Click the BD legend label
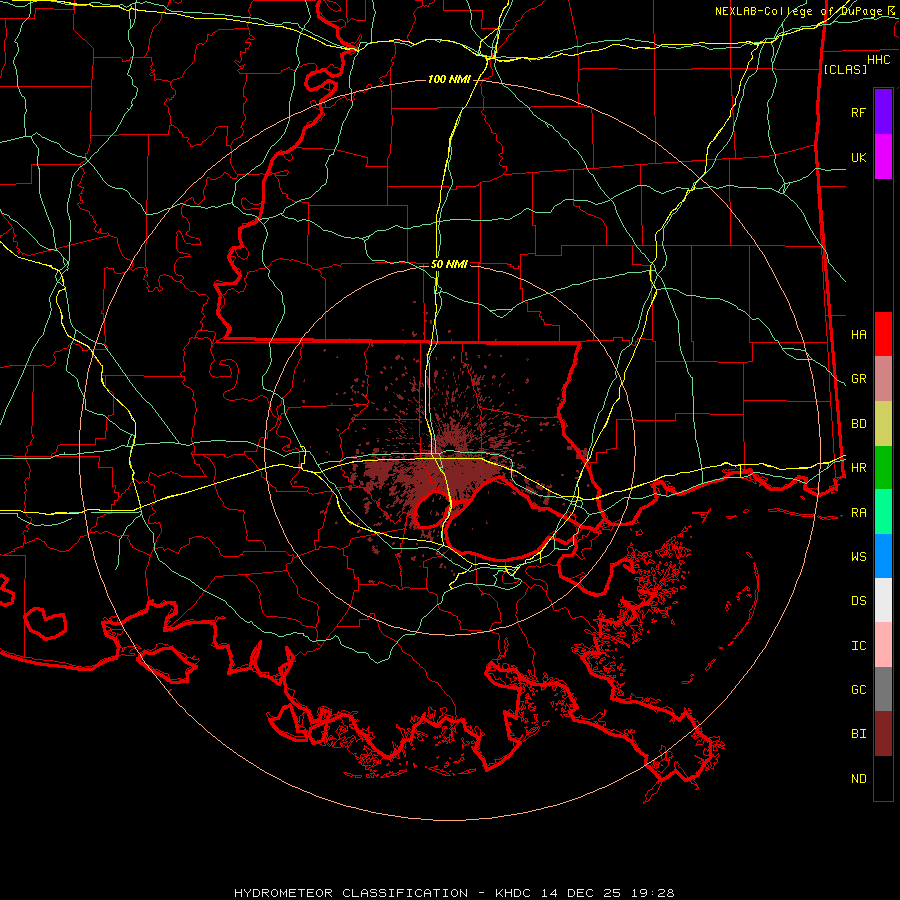 click(858, 424)
